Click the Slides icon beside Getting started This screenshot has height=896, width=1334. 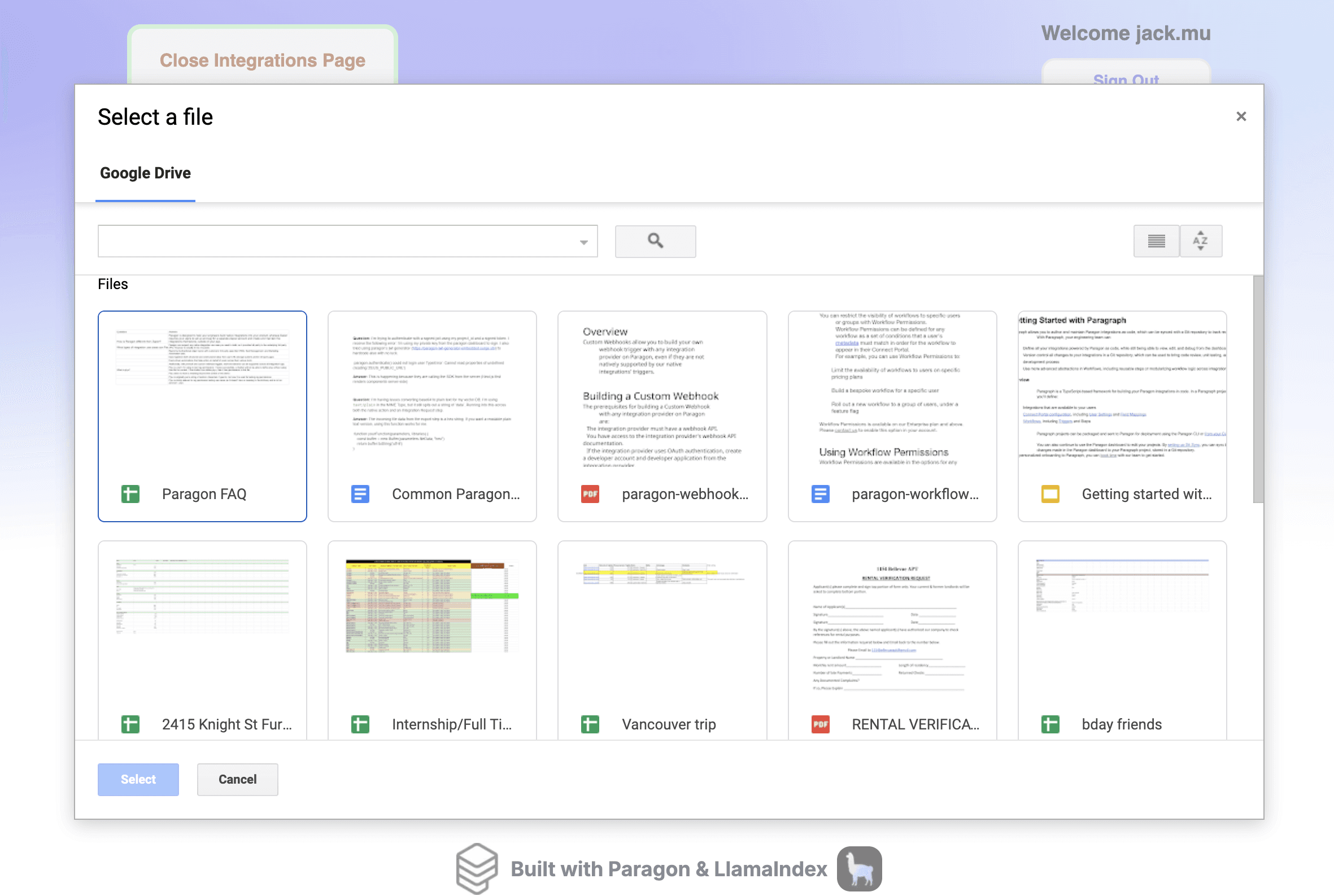(1050, 493)
